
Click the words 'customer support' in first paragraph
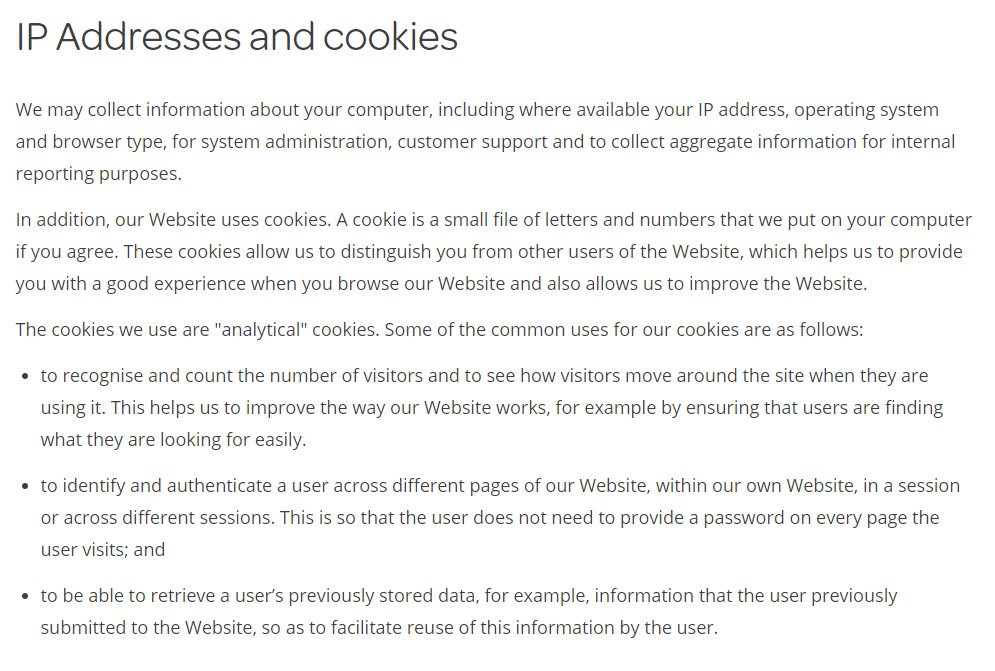tap(472, 141)
